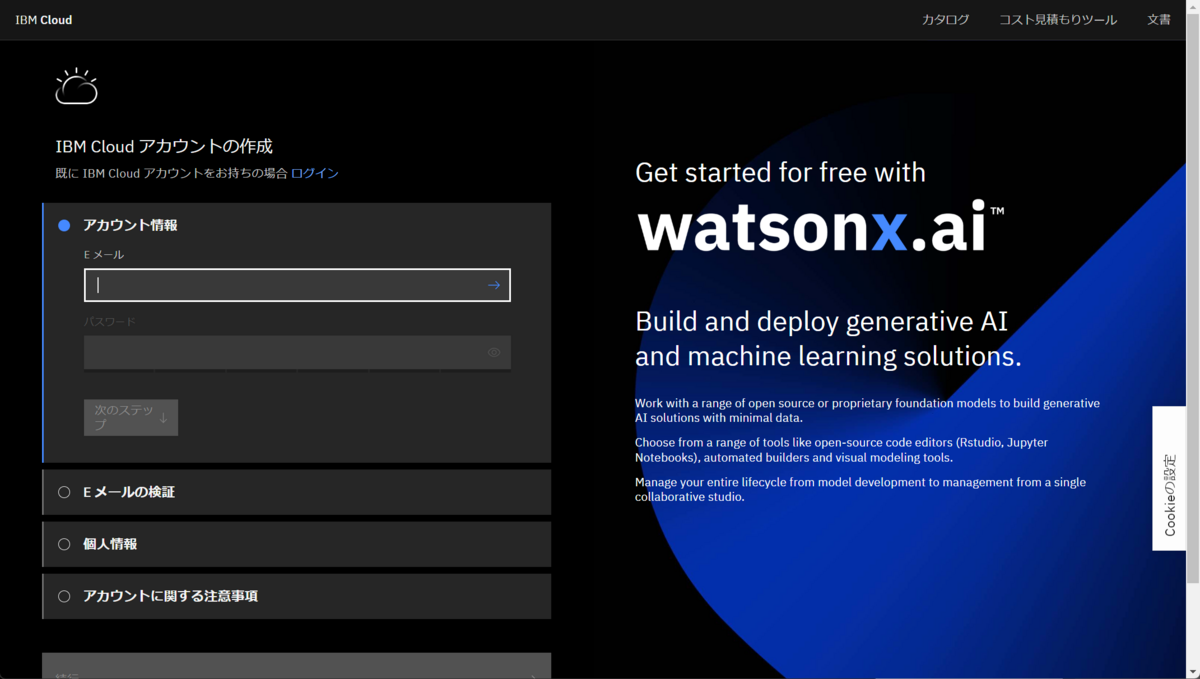Toggle password visibility eye icon
The width and height of the screenshot is (1200, 679).
click(x=494, y=352)
